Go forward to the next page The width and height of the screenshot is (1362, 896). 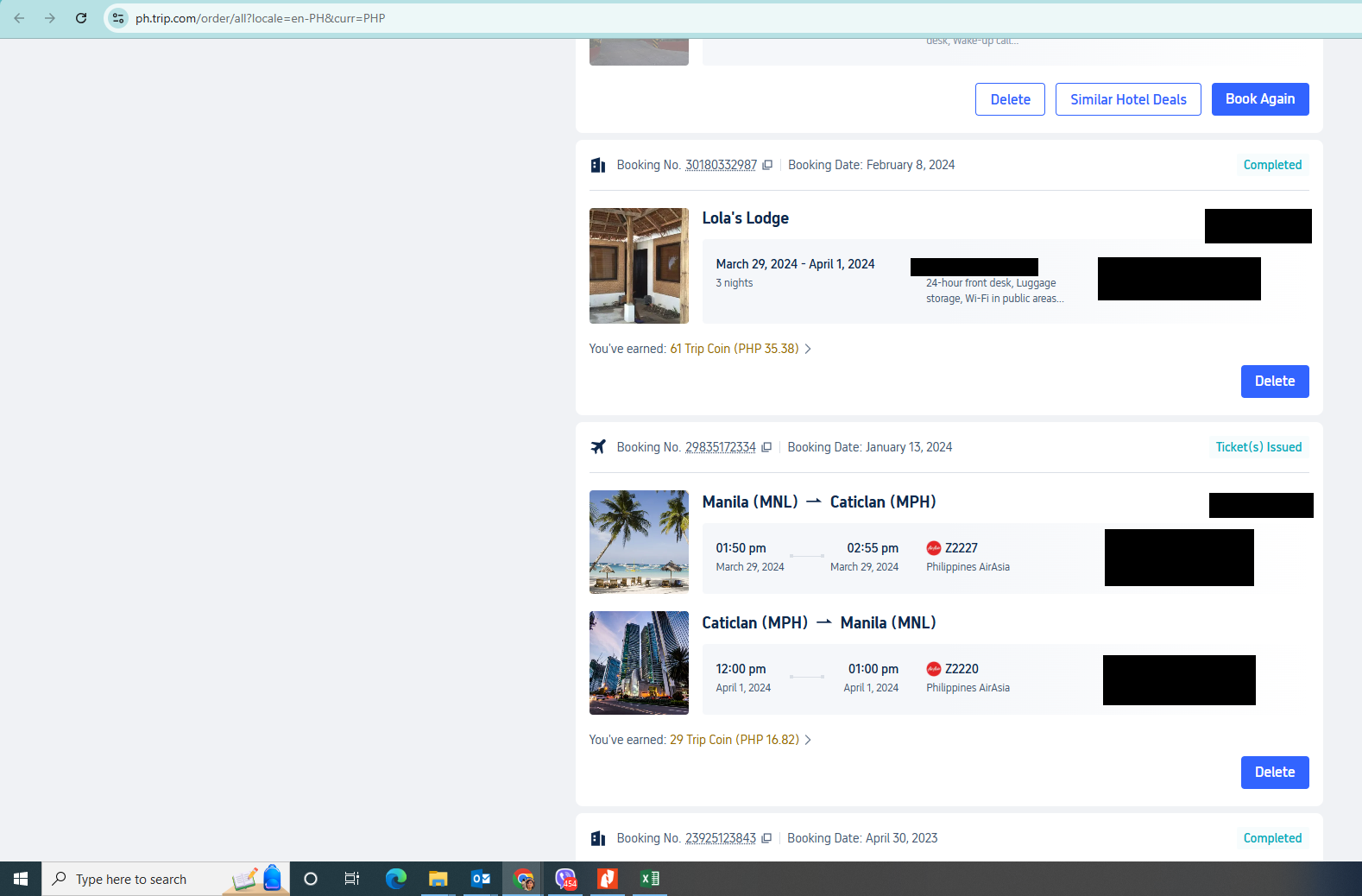coord(50,18)
